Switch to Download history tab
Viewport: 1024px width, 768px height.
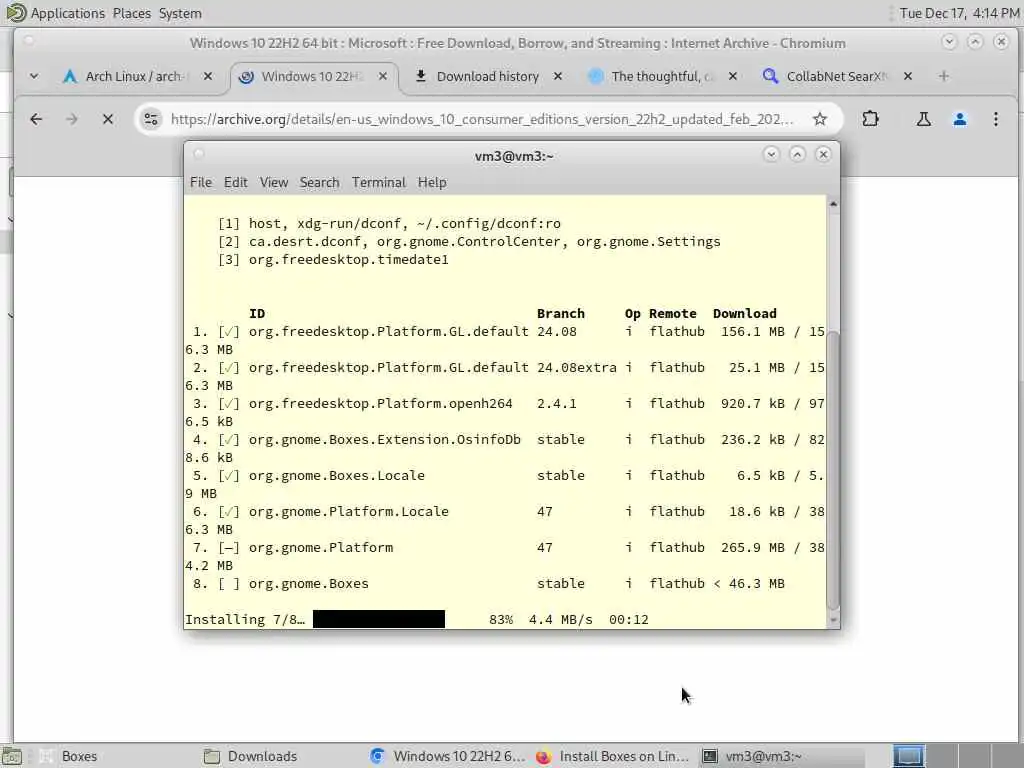pyautogui.click(x=487, y=76)
